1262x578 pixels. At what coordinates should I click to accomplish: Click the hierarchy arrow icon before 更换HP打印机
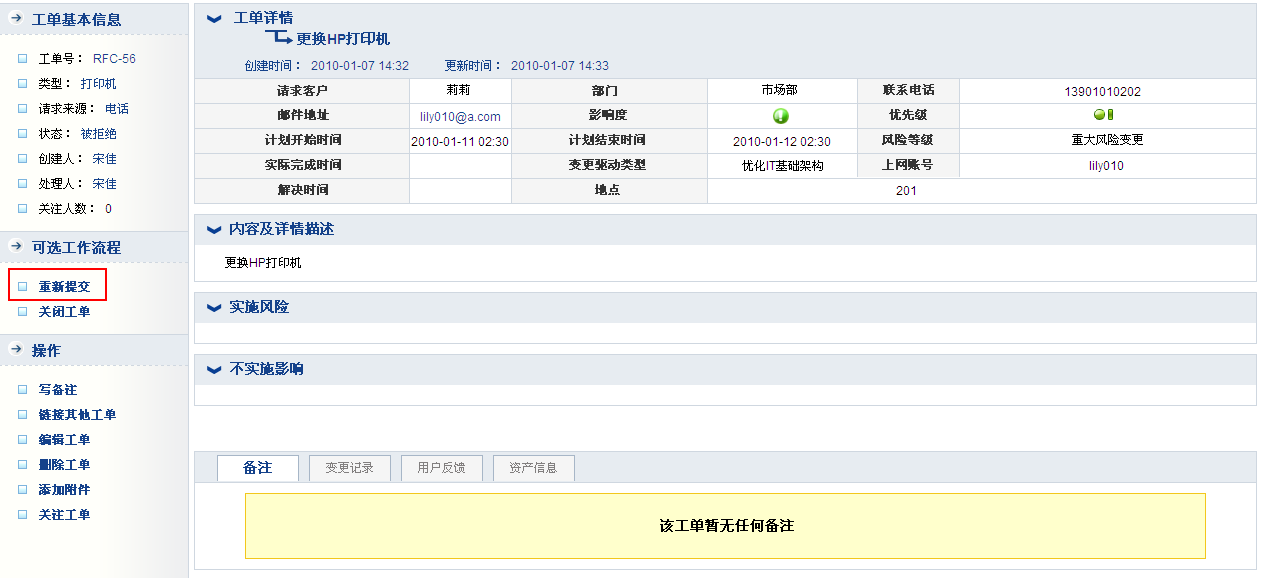tap(278, 38)
